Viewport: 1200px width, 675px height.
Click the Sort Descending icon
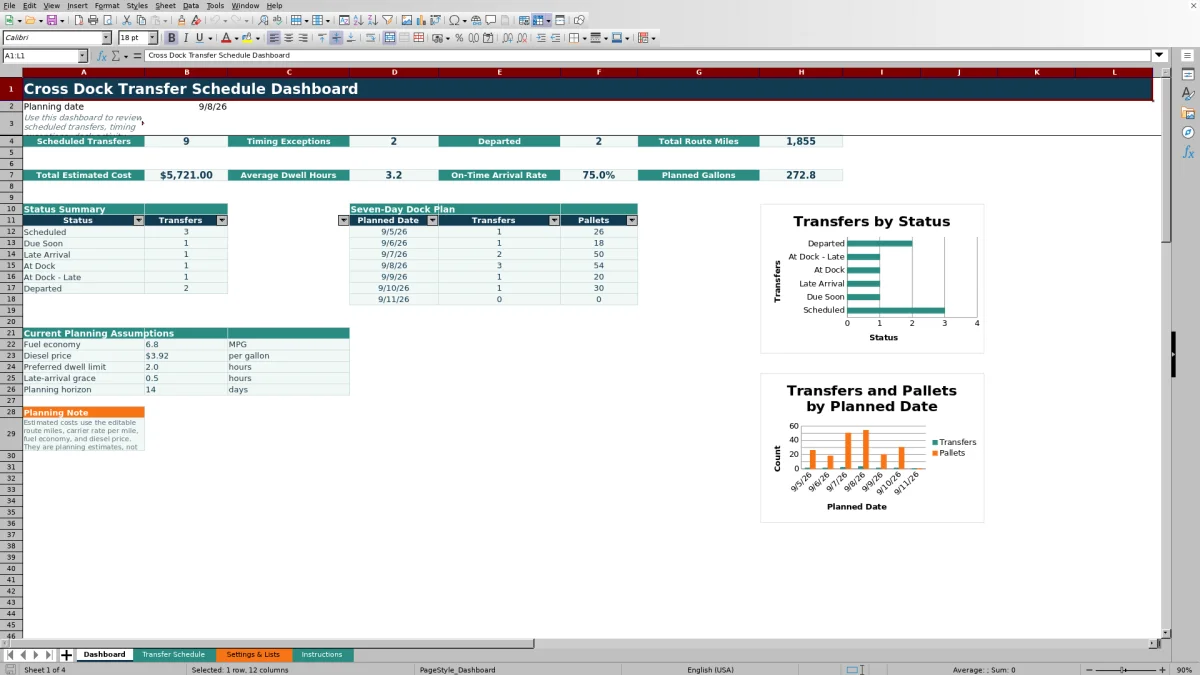click(x=372, y=20)
